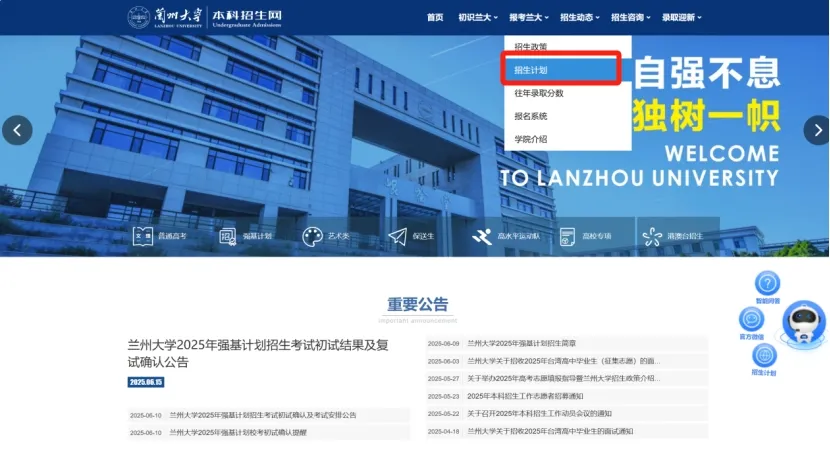Click the 普通高考 book icon
The width and height of the screenshot is (830, 453).
pyautogui.click(x=144, y=237)
